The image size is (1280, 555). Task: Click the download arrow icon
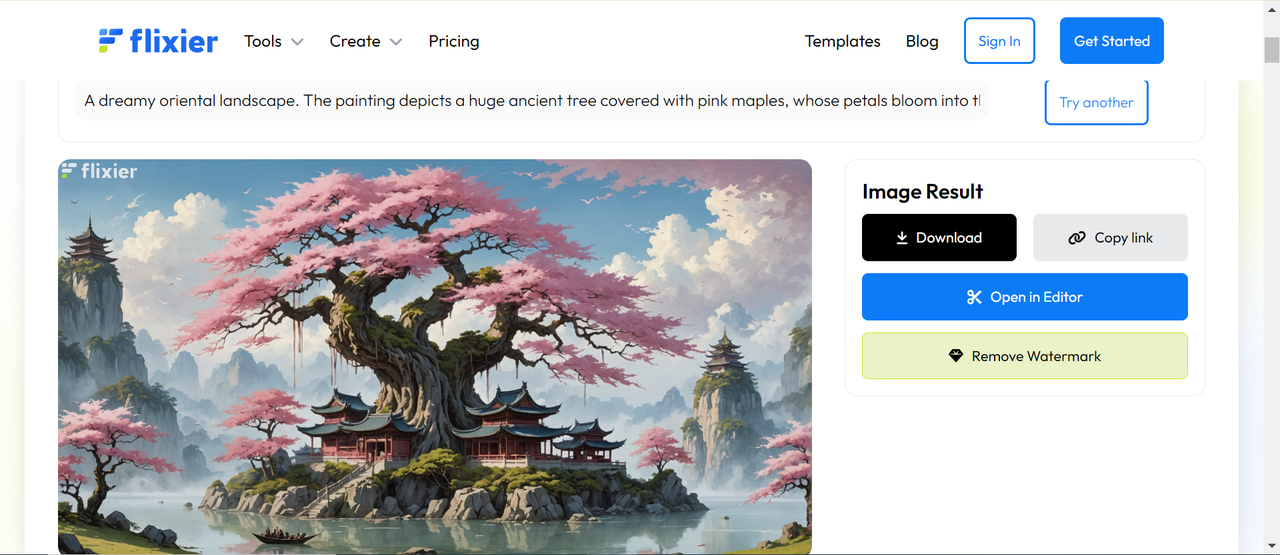tap(901, 238)
